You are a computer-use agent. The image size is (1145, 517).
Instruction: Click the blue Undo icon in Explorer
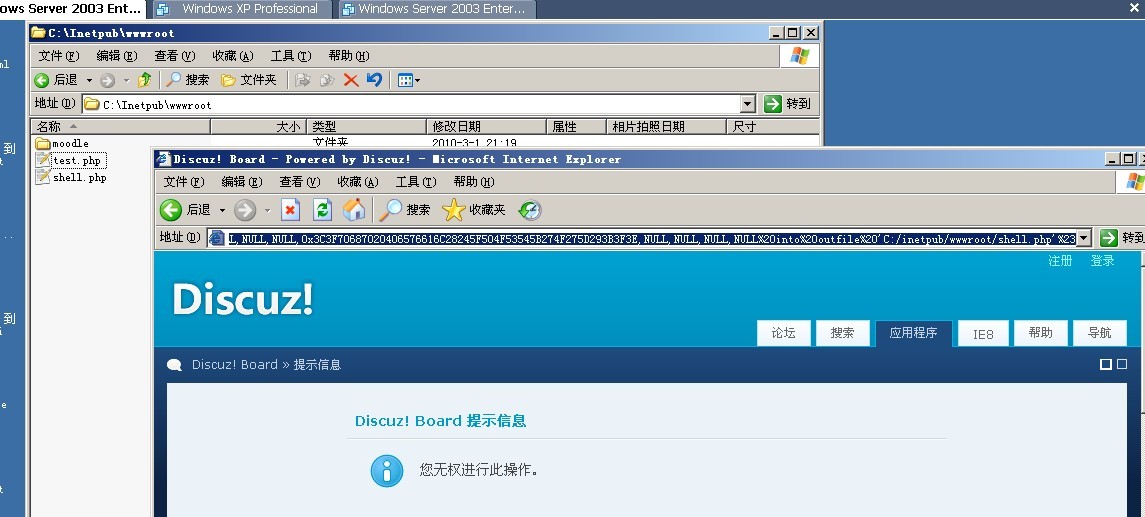[375, 80]
